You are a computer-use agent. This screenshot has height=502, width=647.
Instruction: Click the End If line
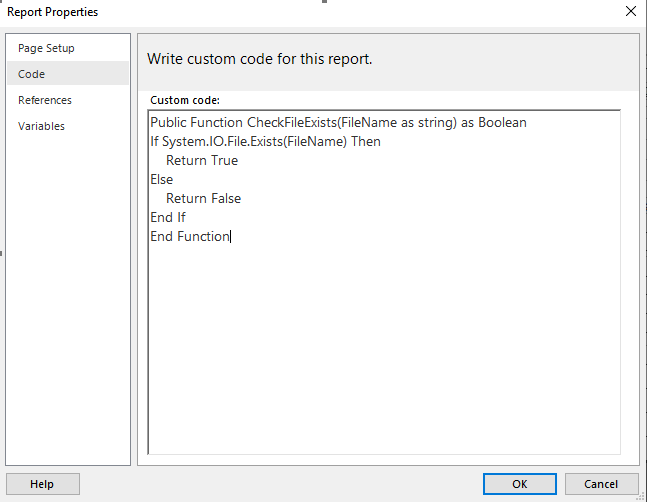[168, 217]
